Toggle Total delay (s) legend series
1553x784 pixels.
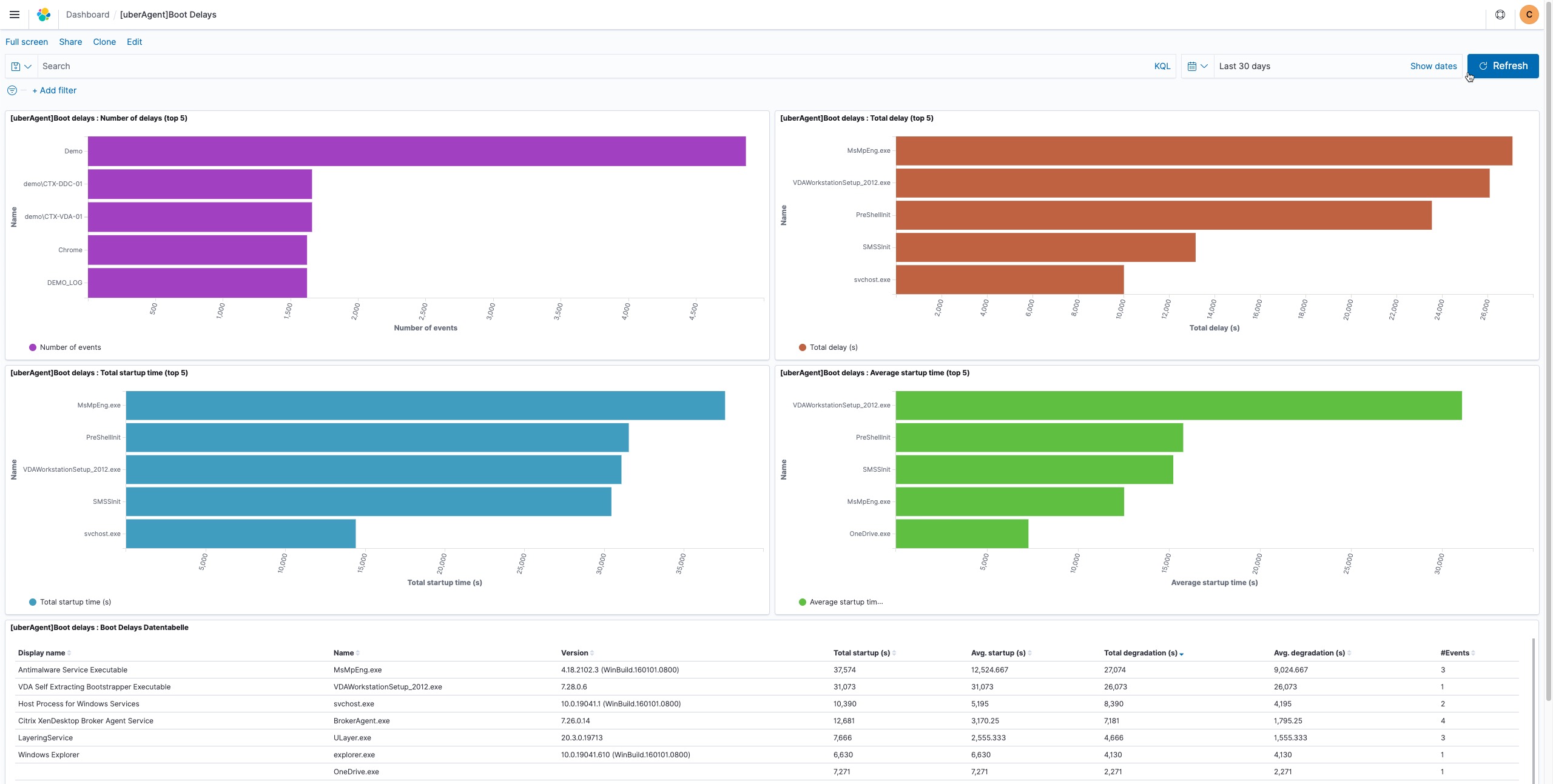coord(833,347)
